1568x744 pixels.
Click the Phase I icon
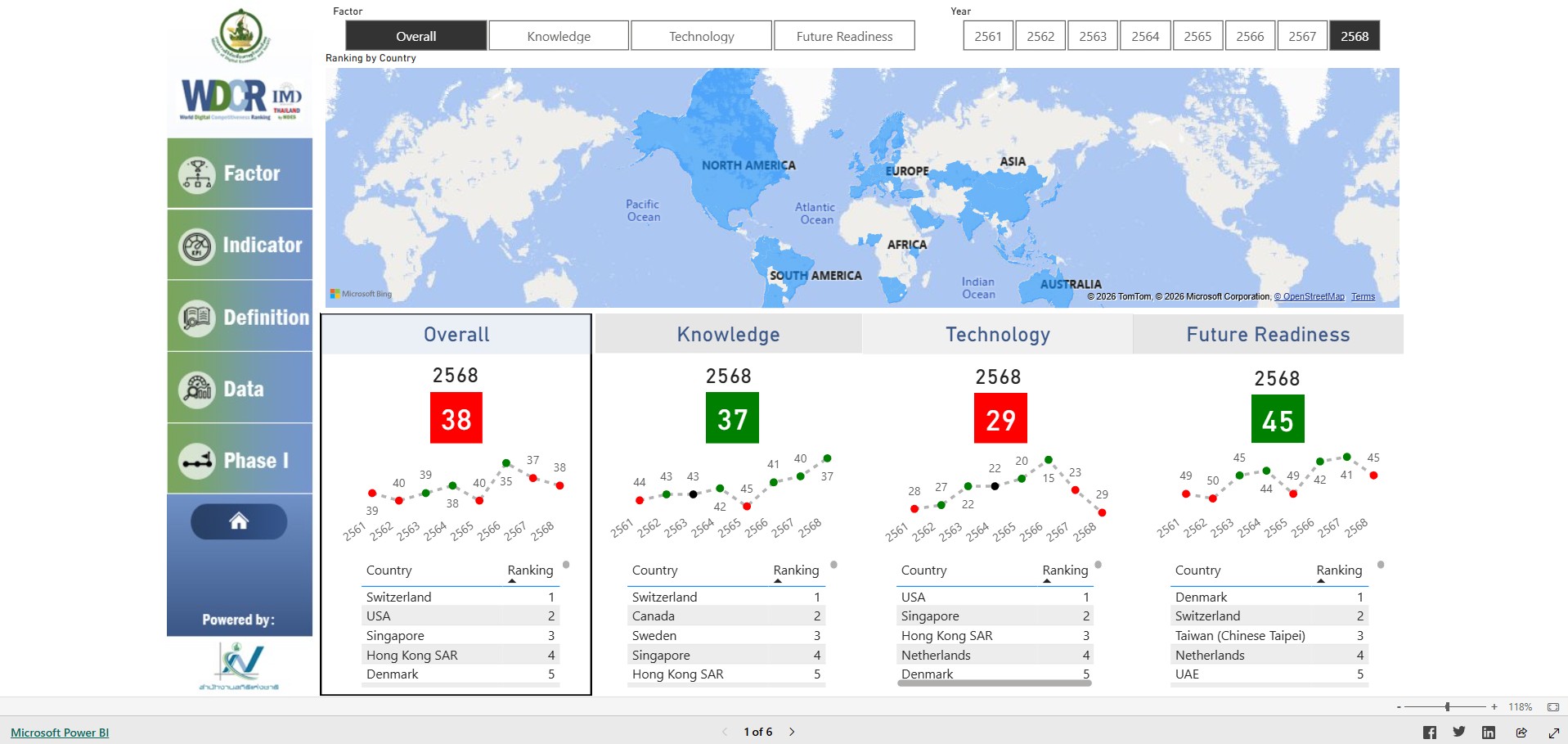(197, 461)
